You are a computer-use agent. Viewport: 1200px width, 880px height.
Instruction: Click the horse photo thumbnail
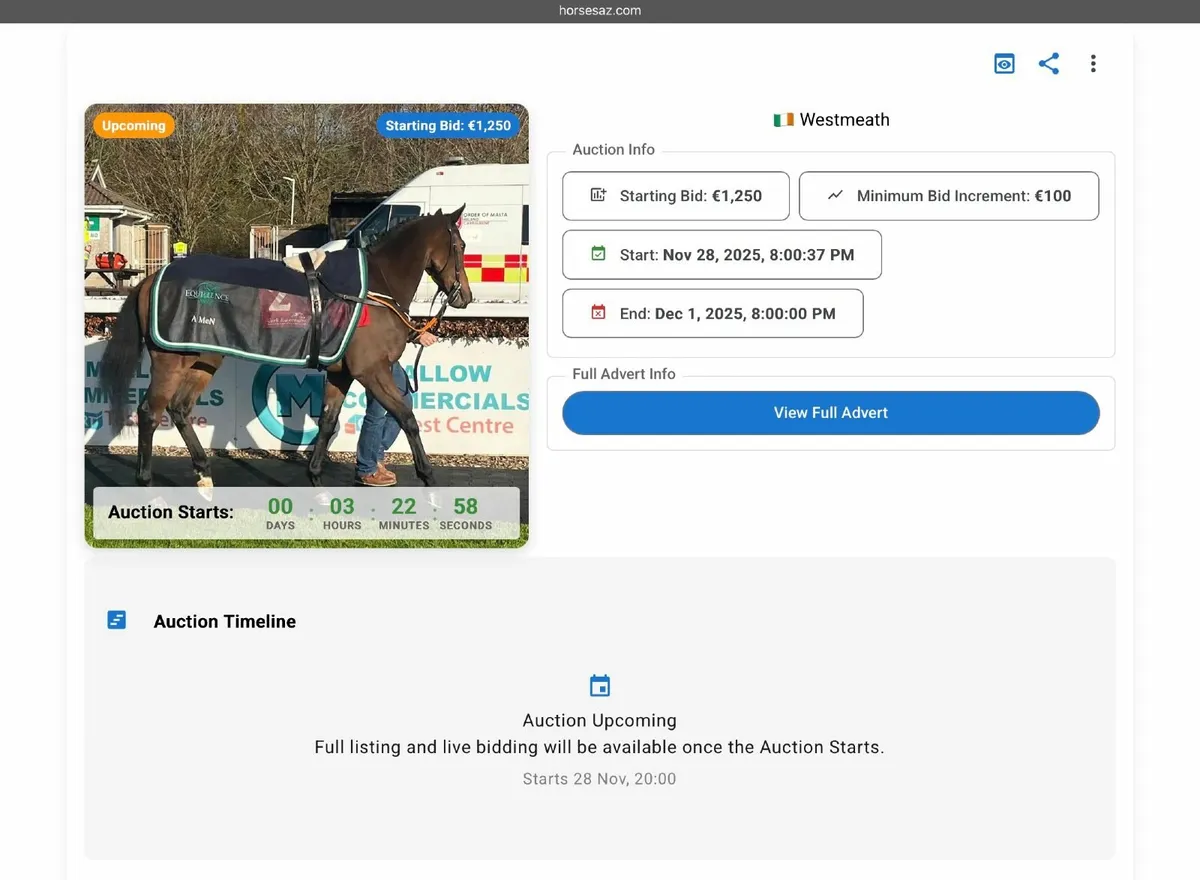[x=306, y=325]
